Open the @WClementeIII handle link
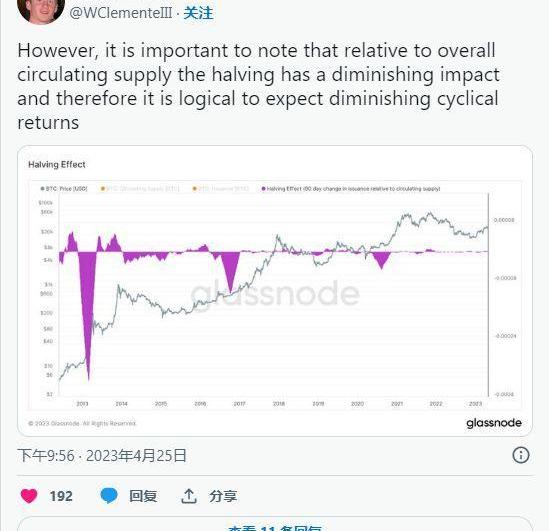 pos(121,13)
